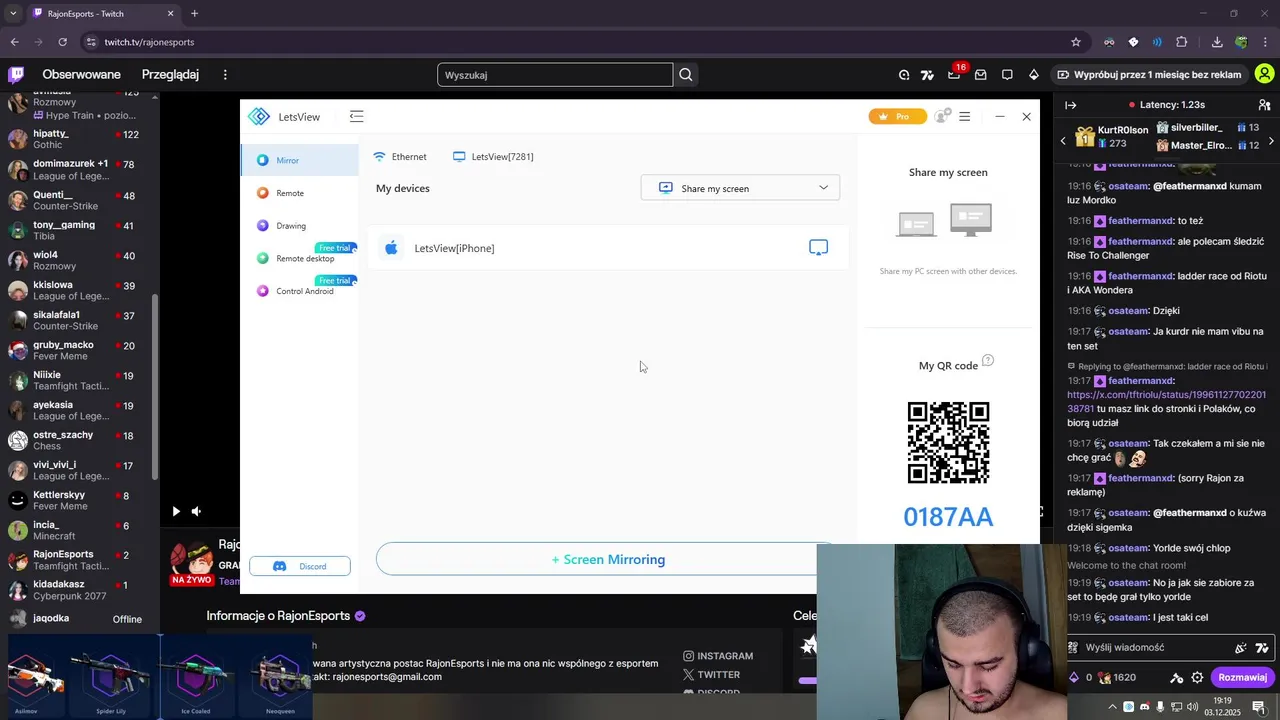Open the browser extensions puzzle icon
The height and width of the screenshot is (720, 1280).
1182,42
